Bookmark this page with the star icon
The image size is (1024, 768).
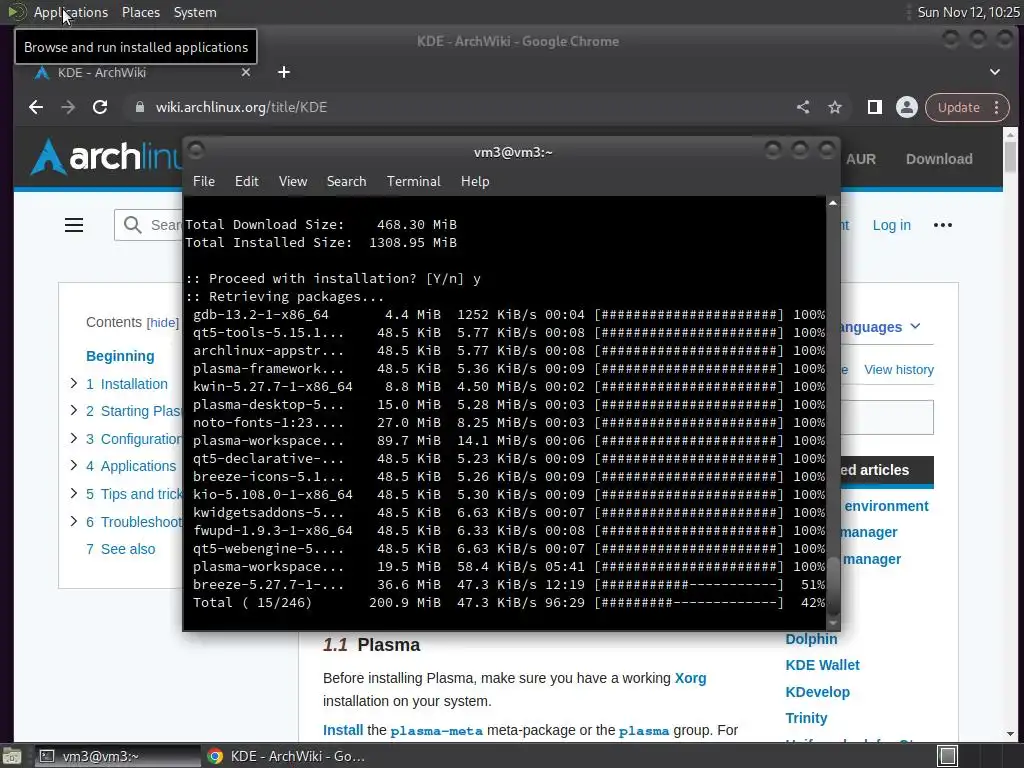[835, 107]
